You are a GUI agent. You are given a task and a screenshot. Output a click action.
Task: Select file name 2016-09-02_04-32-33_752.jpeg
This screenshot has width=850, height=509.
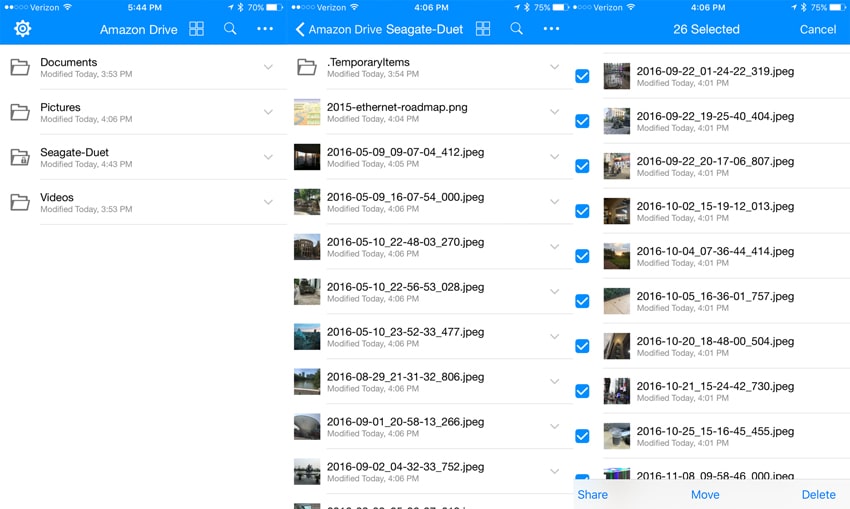click(405, 467)
